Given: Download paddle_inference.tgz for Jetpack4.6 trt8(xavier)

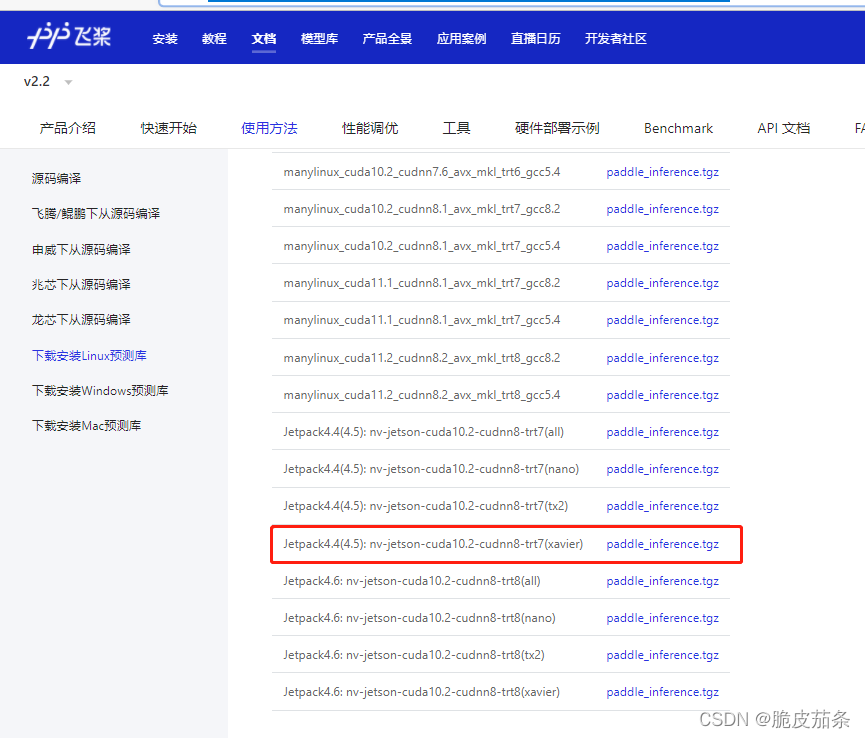Looking at the screenshot, I should coord(663,692).
